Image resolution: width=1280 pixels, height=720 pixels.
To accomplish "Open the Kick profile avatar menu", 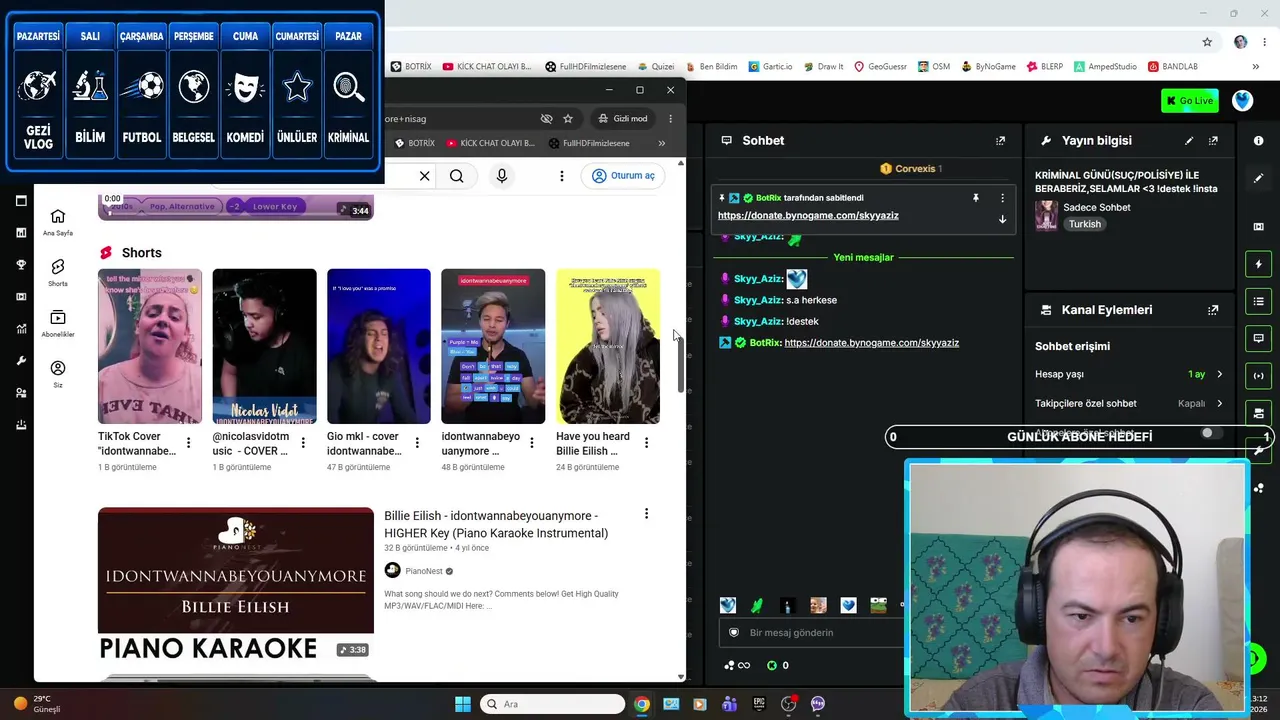I will (x=1242, y=100).
